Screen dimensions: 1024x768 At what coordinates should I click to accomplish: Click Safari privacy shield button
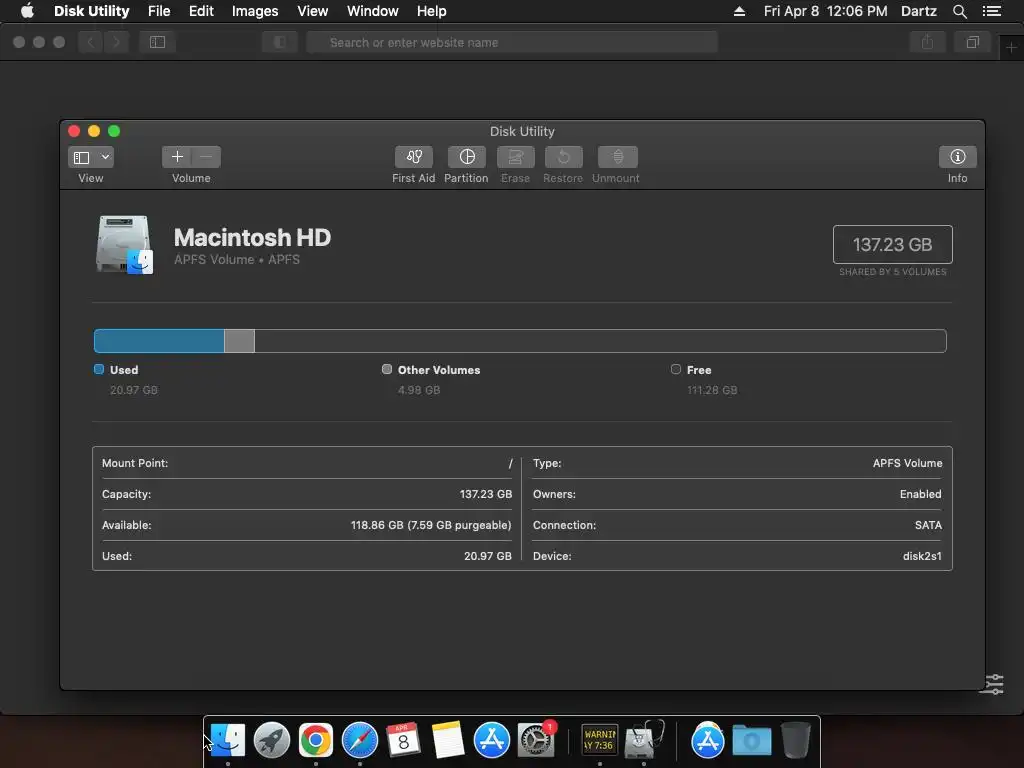280,42
